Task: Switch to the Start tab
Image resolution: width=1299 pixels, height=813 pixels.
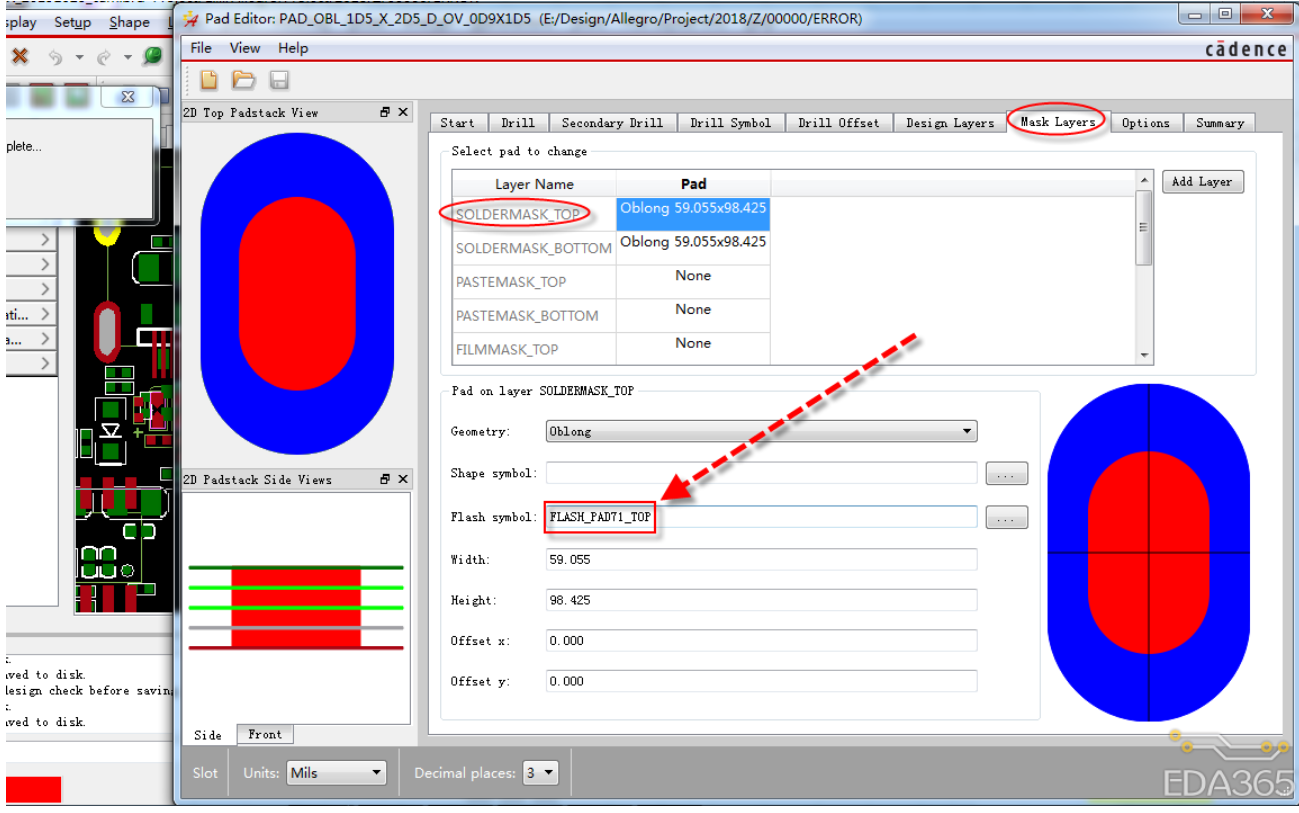Action: [458, 123]
